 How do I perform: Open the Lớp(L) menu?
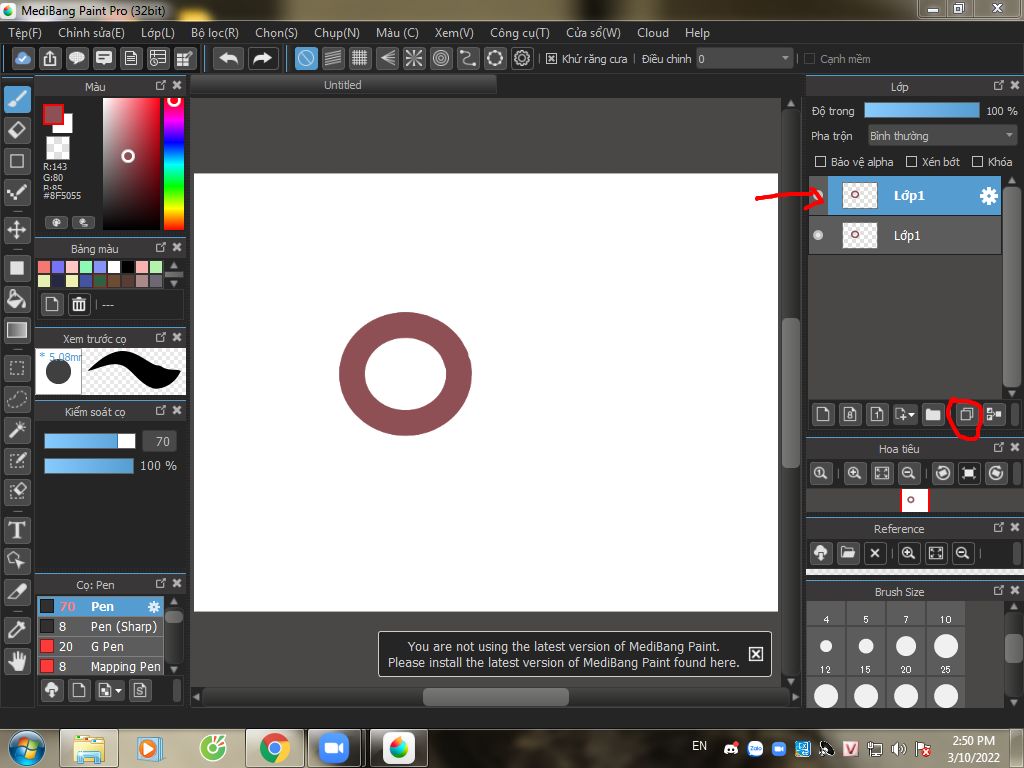point(157,33)
